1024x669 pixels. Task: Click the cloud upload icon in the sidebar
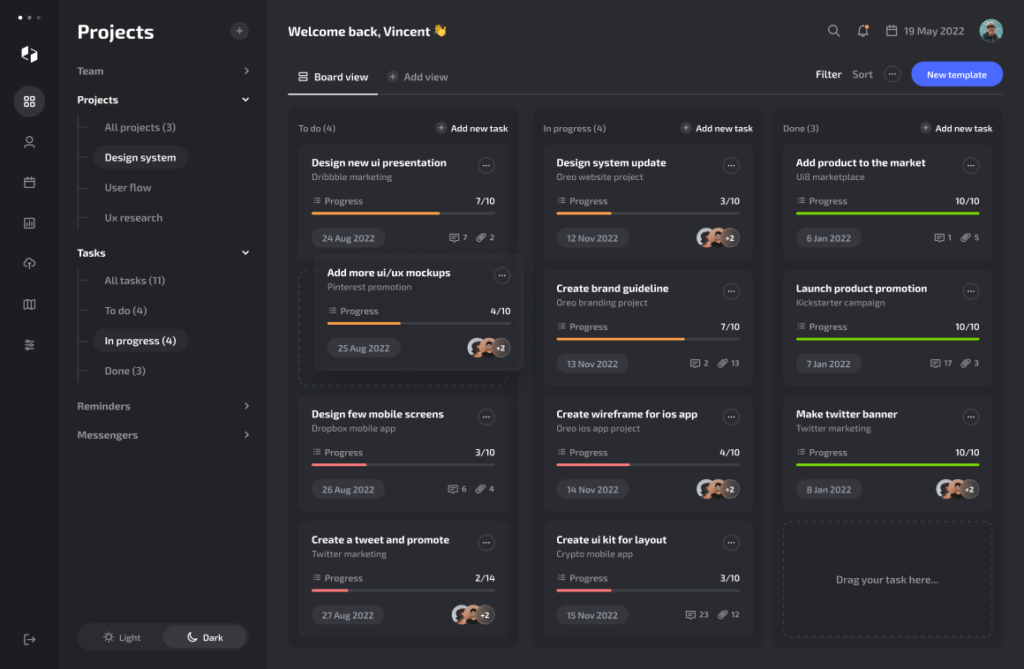[x=29, y=263]
